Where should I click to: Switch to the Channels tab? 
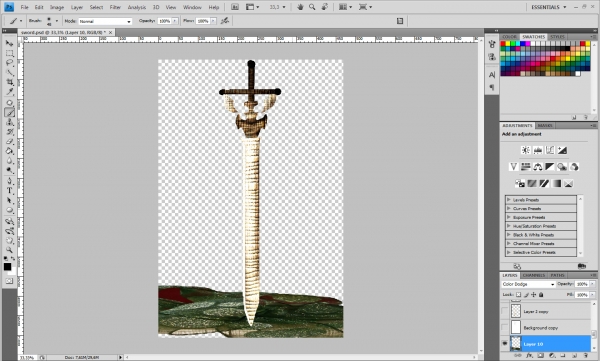click(533, 275)
